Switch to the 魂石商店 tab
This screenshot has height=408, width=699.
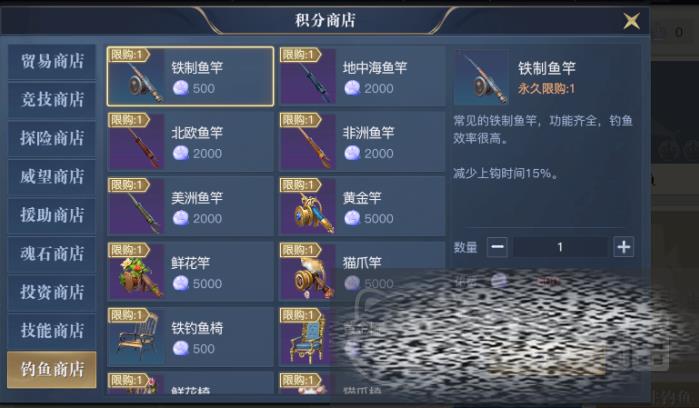[x=52, y=254]
